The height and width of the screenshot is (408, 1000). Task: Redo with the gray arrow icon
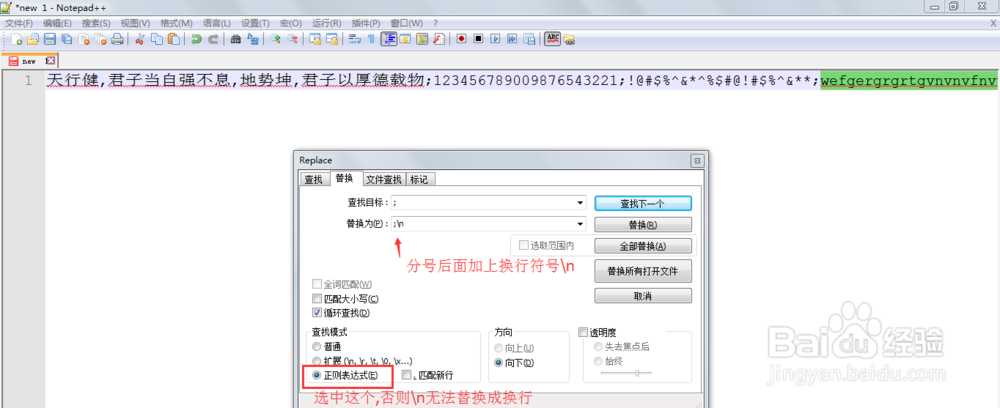point(213,39)
